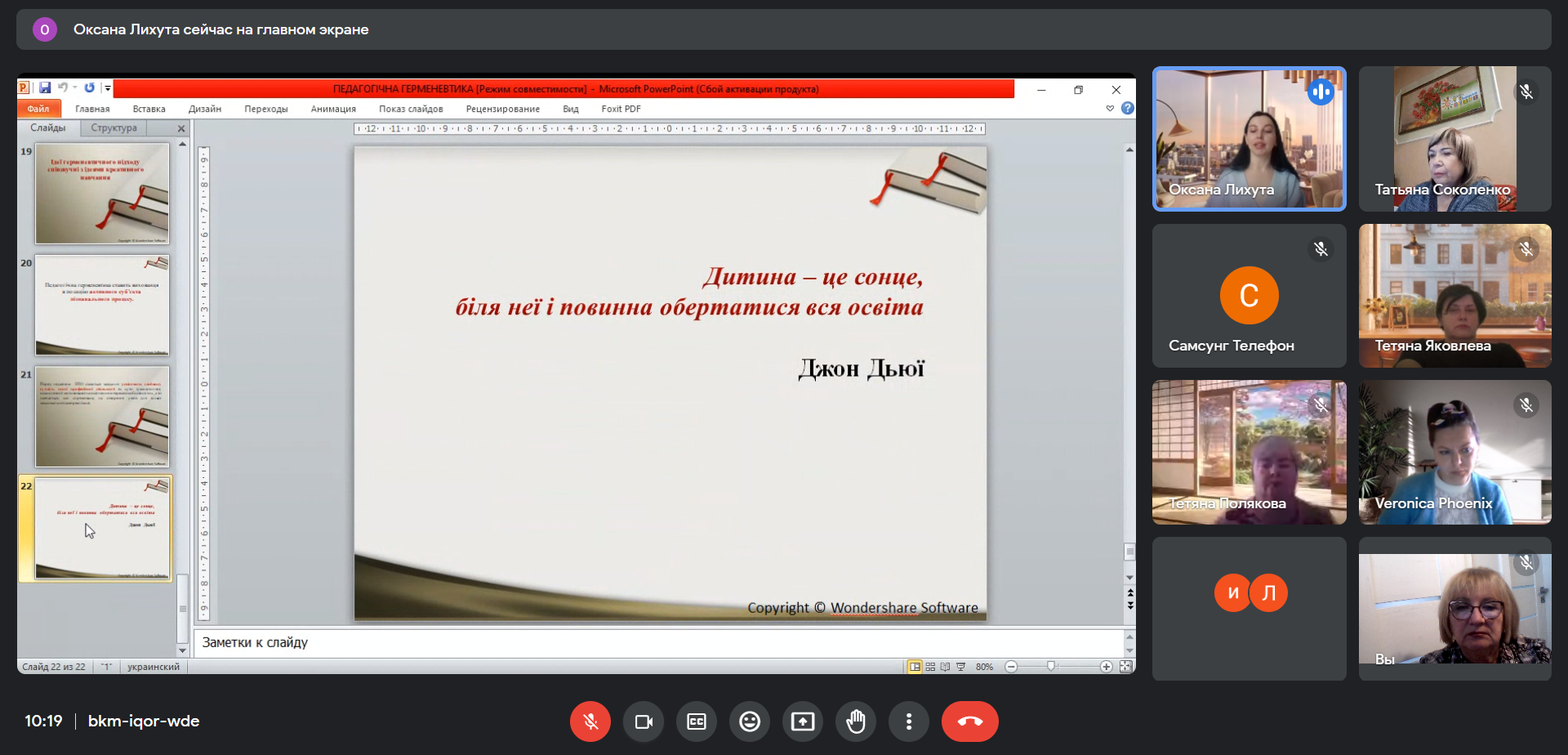Expand the undo history dropdown arrow
The width and height of the screenshot is (1568, 755).
click(75, 88)
